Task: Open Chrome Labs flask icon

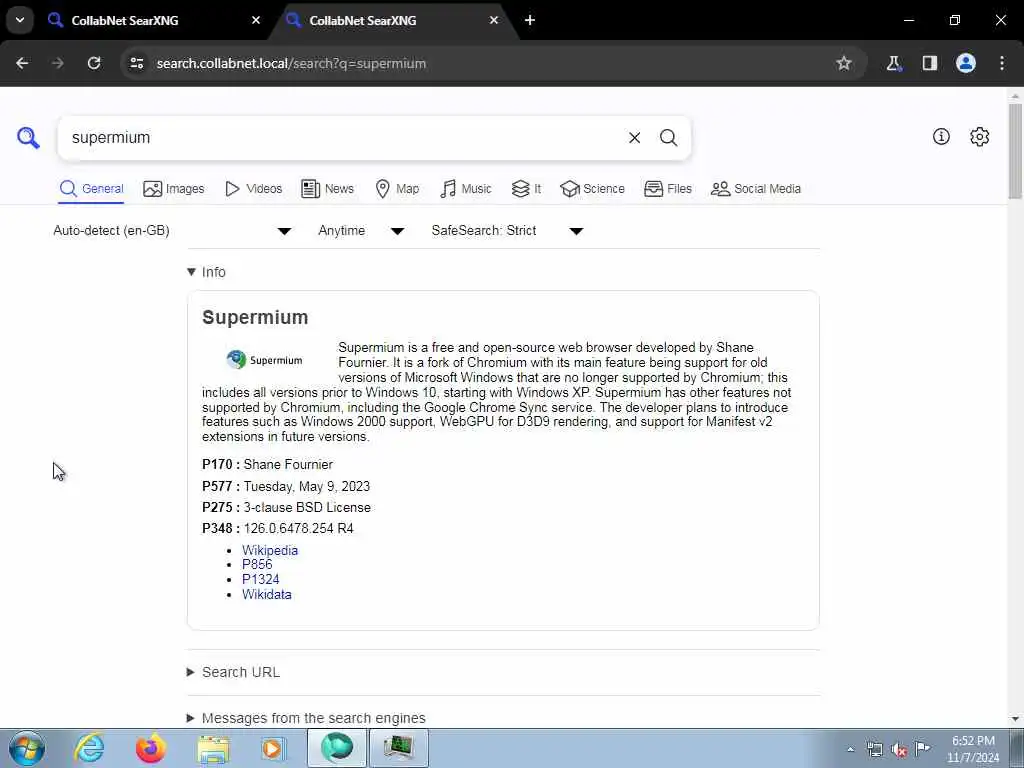Action: pyautogui.click(x=893, y=63)
